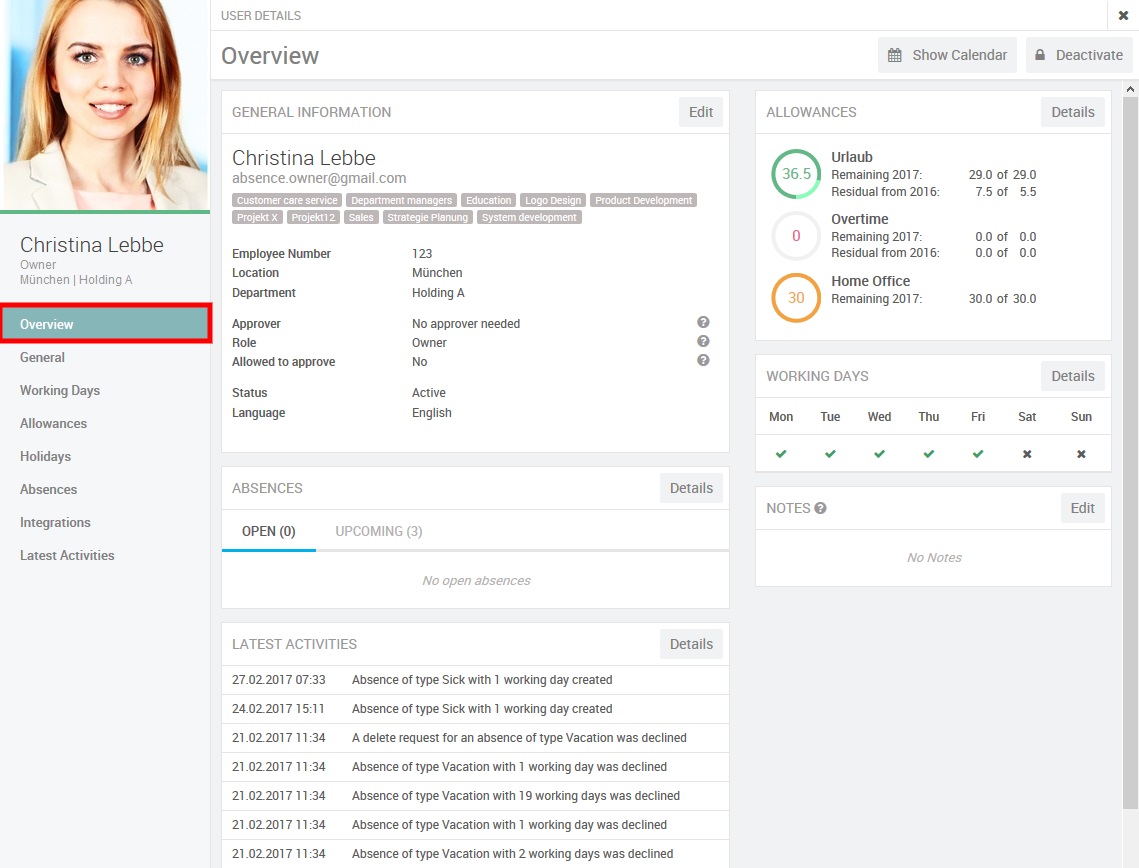Open Details of the Working Days panel

[x=1072, y=376]
